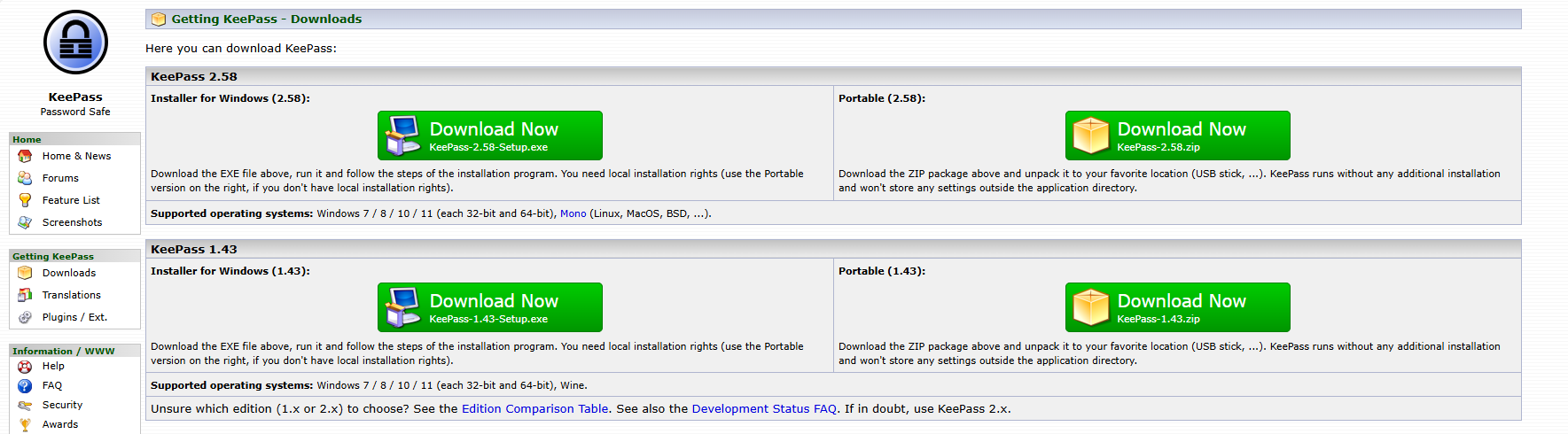Click the Home & News house icon
Viewport: 1568px width, 434px height.
click(x=25, y=156)
